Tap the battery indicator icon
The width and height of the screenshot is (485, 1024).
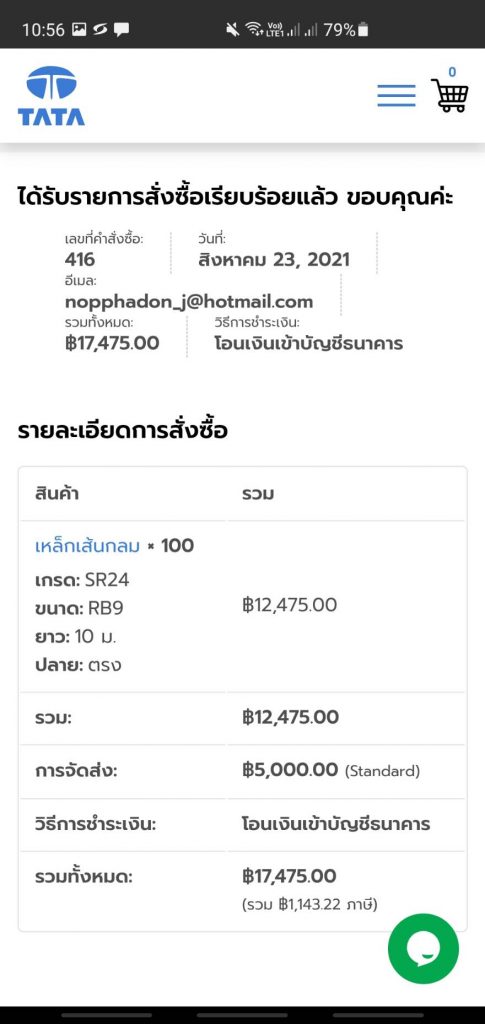pyautogui.click(x=364, y=29)
